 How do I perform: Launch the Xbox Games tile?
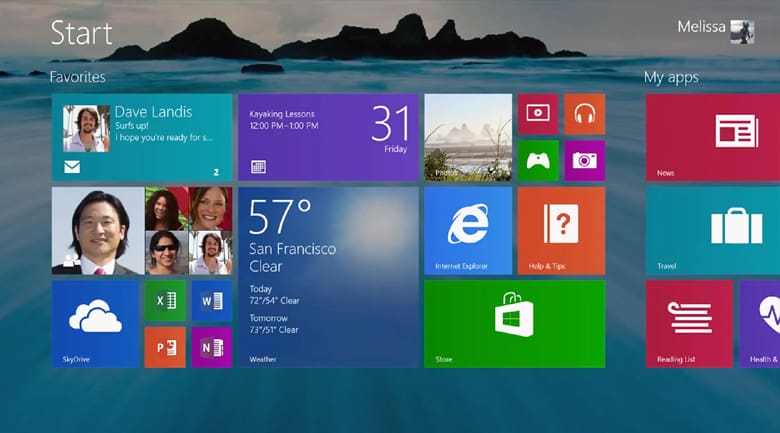coord(537,160)
